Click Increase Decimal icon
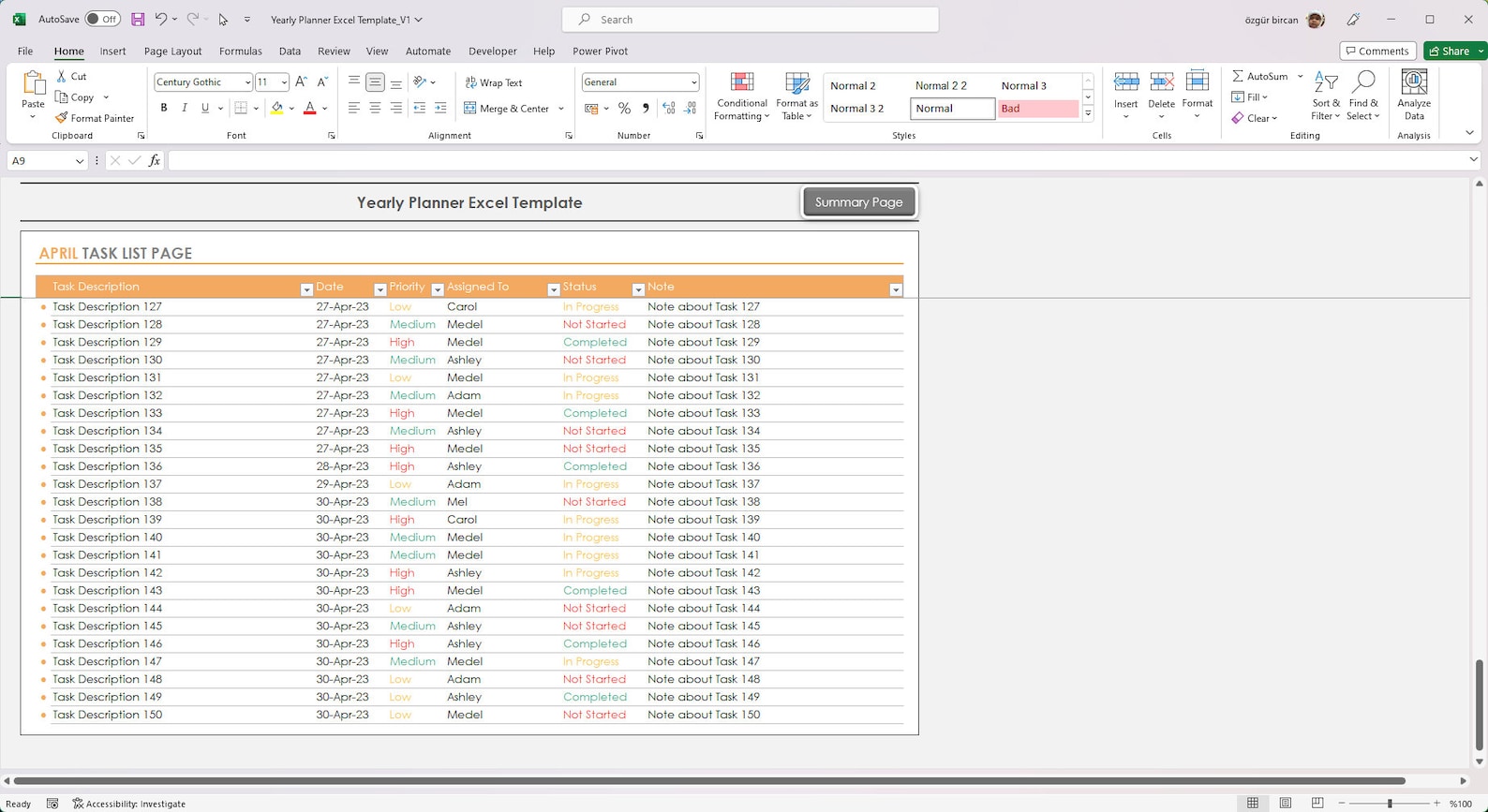 (x=669, y=109)
